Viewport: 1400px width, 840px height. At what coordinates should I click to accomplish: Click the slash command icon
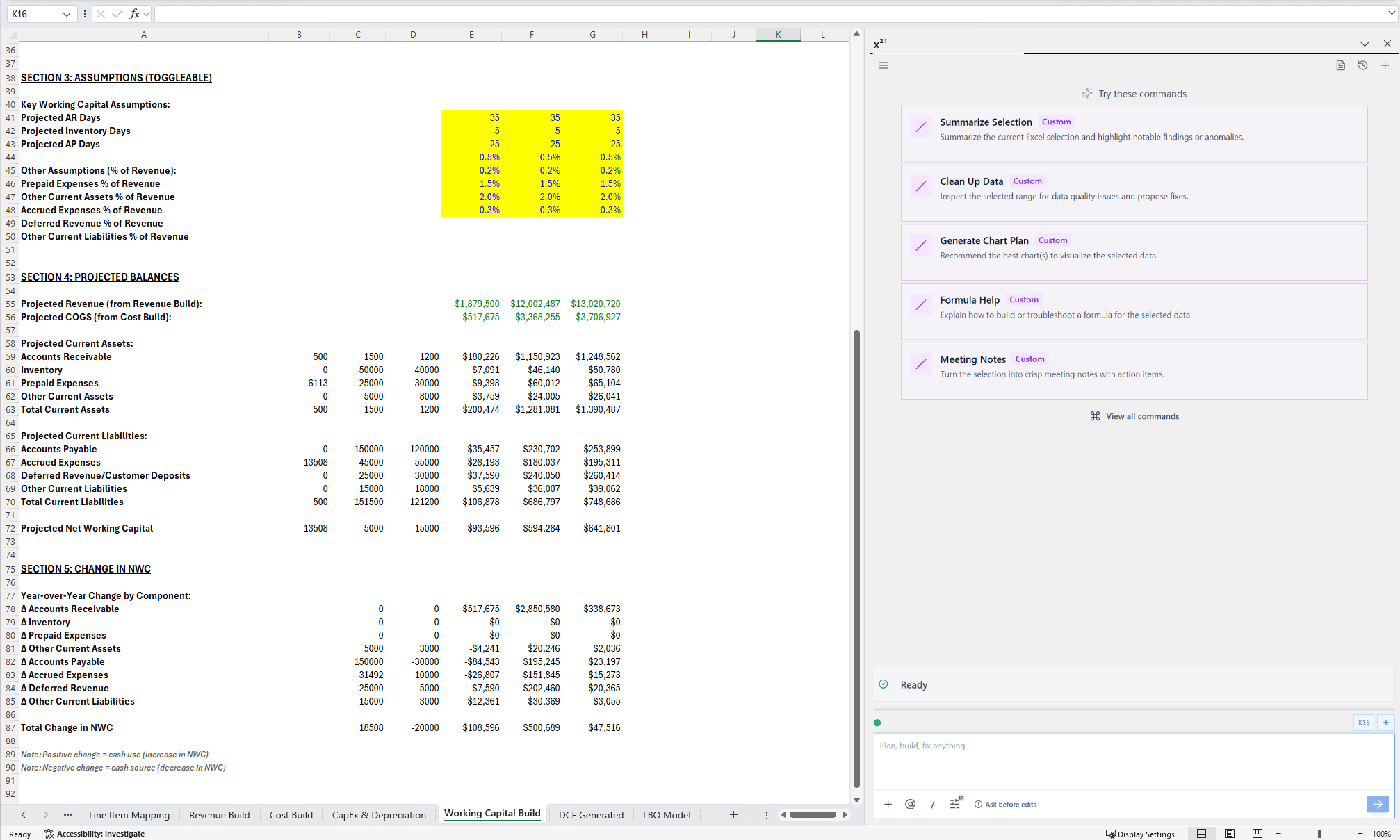(x=932, y=804)
